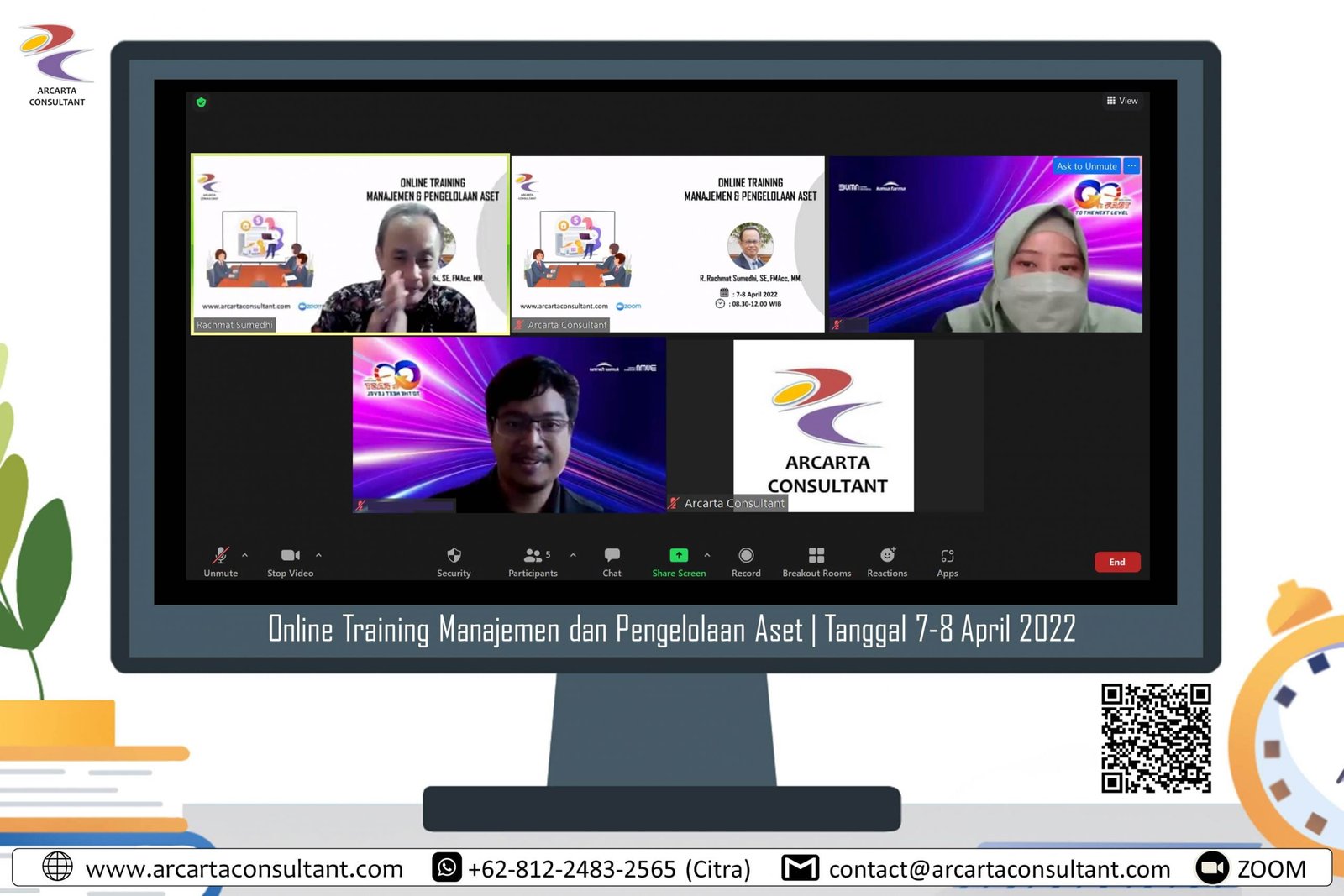Expand the arrow next to Participants
The width and height of the screenshot is (1344, 896).
click(x=573, y=555)
